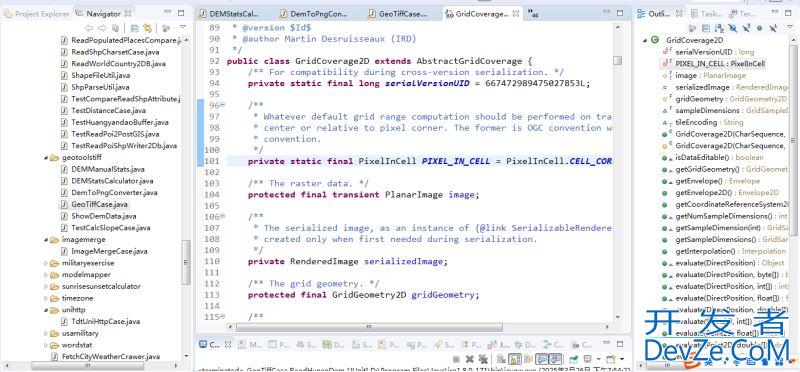Collapse the comment fold at line 106
The height and width of the screenshot is (372, 800).
[x=222, y=216]
